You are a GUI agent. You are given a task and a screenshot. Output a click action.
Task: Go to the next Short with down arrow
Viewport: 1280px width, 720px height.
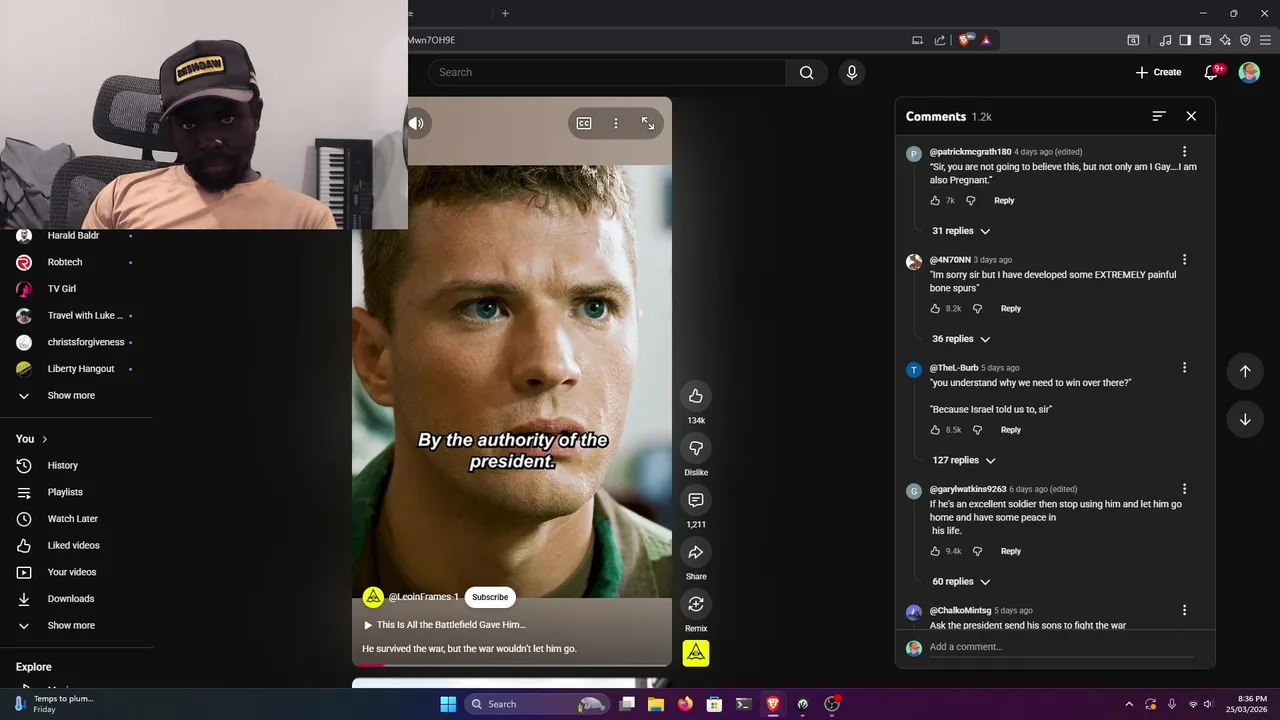point(1245,420)
